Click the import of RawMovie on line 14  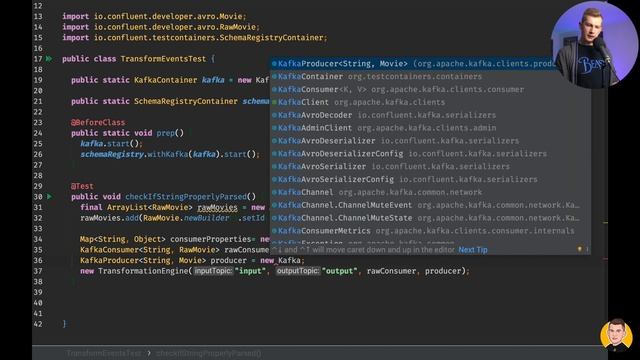pyautogui.click(x=161, y=27)
